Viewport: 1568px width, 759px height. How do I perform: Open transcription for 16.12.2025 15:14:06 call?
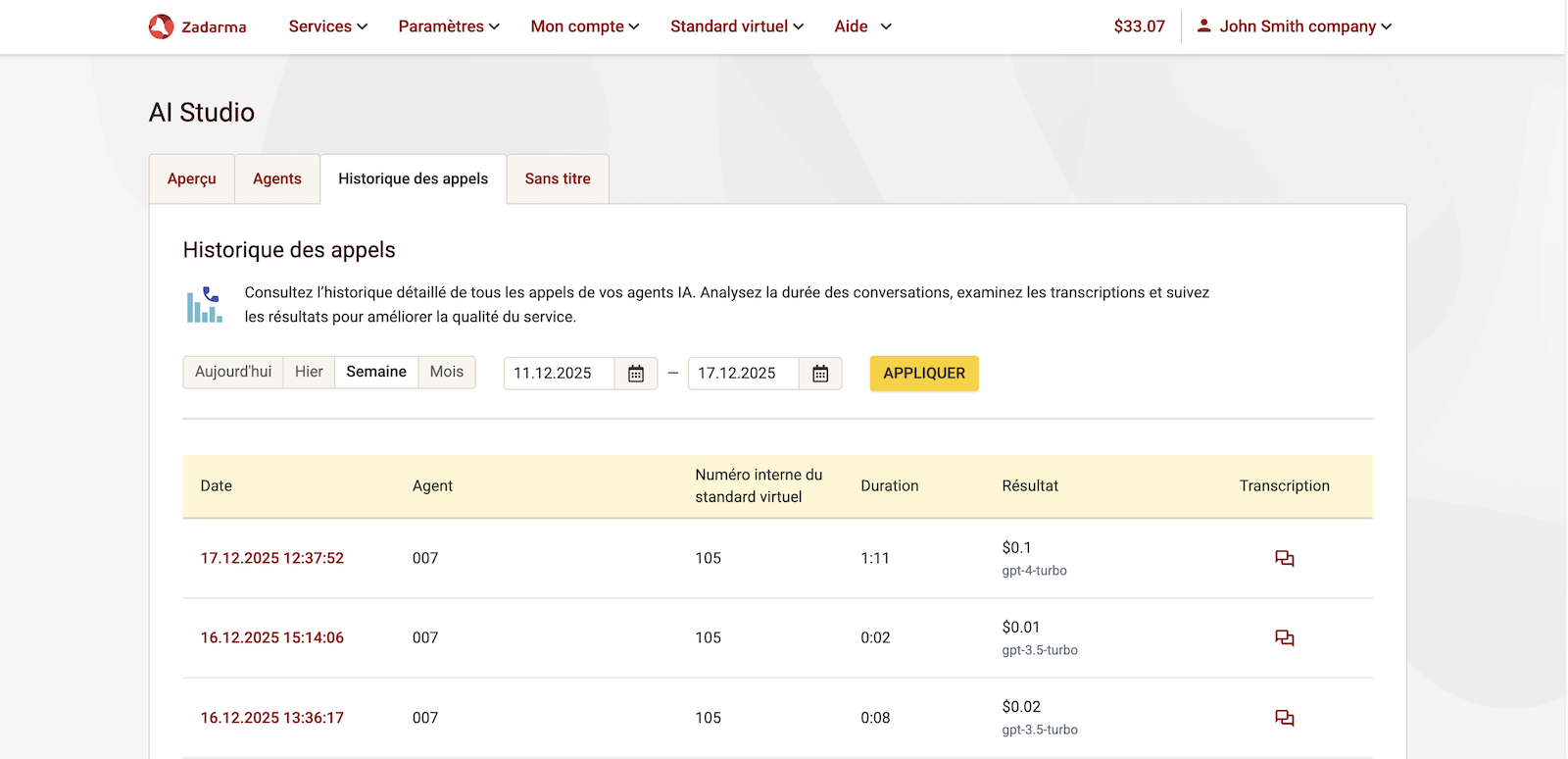click(x=1284, y=638)
